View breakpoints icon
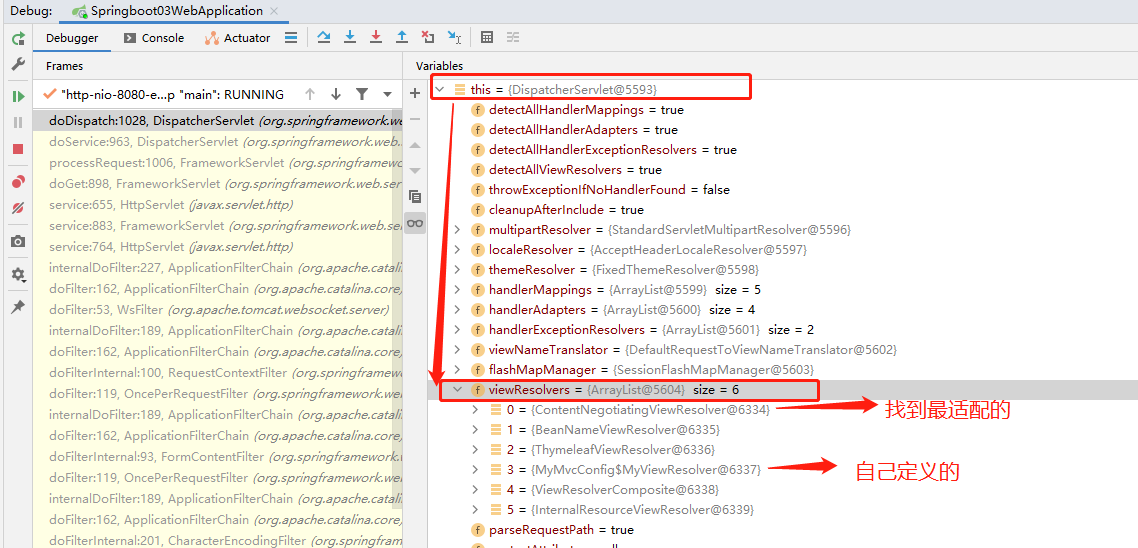The image size is (1138, 548). coord(18,181)
